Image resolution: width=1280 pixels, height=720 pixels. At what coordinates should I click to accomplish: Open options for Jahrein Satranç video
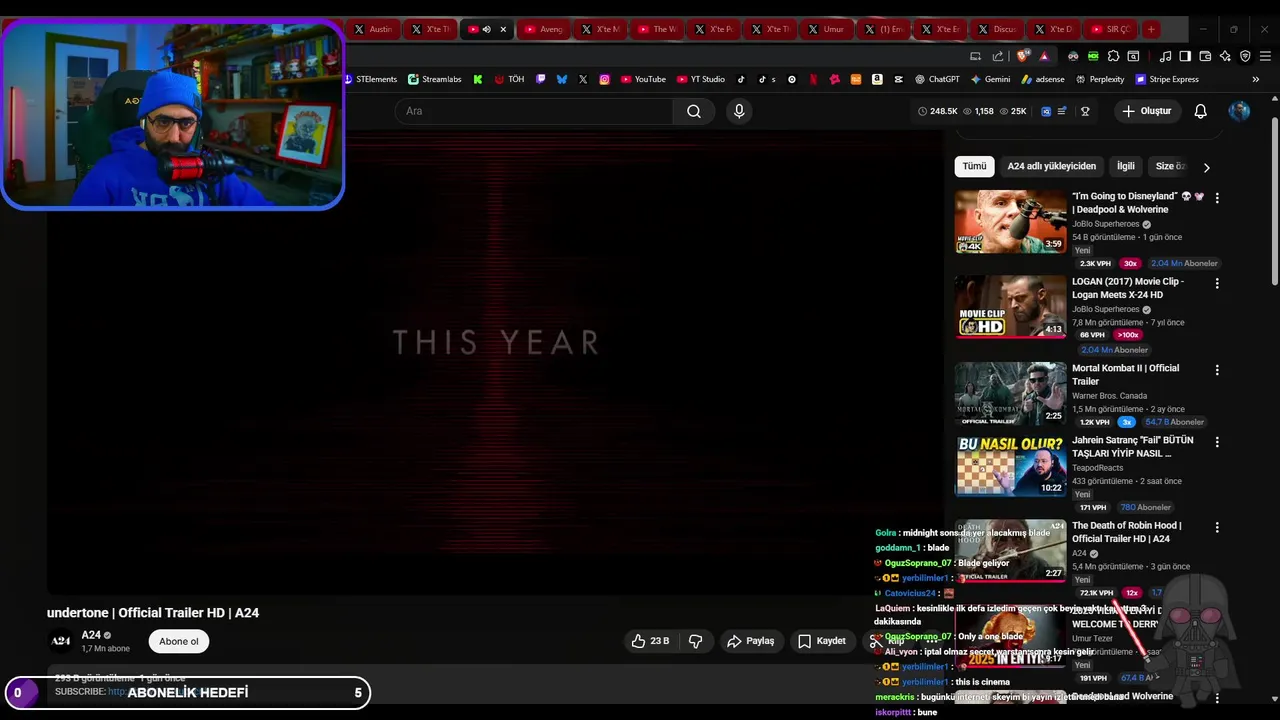[1217, 442]
